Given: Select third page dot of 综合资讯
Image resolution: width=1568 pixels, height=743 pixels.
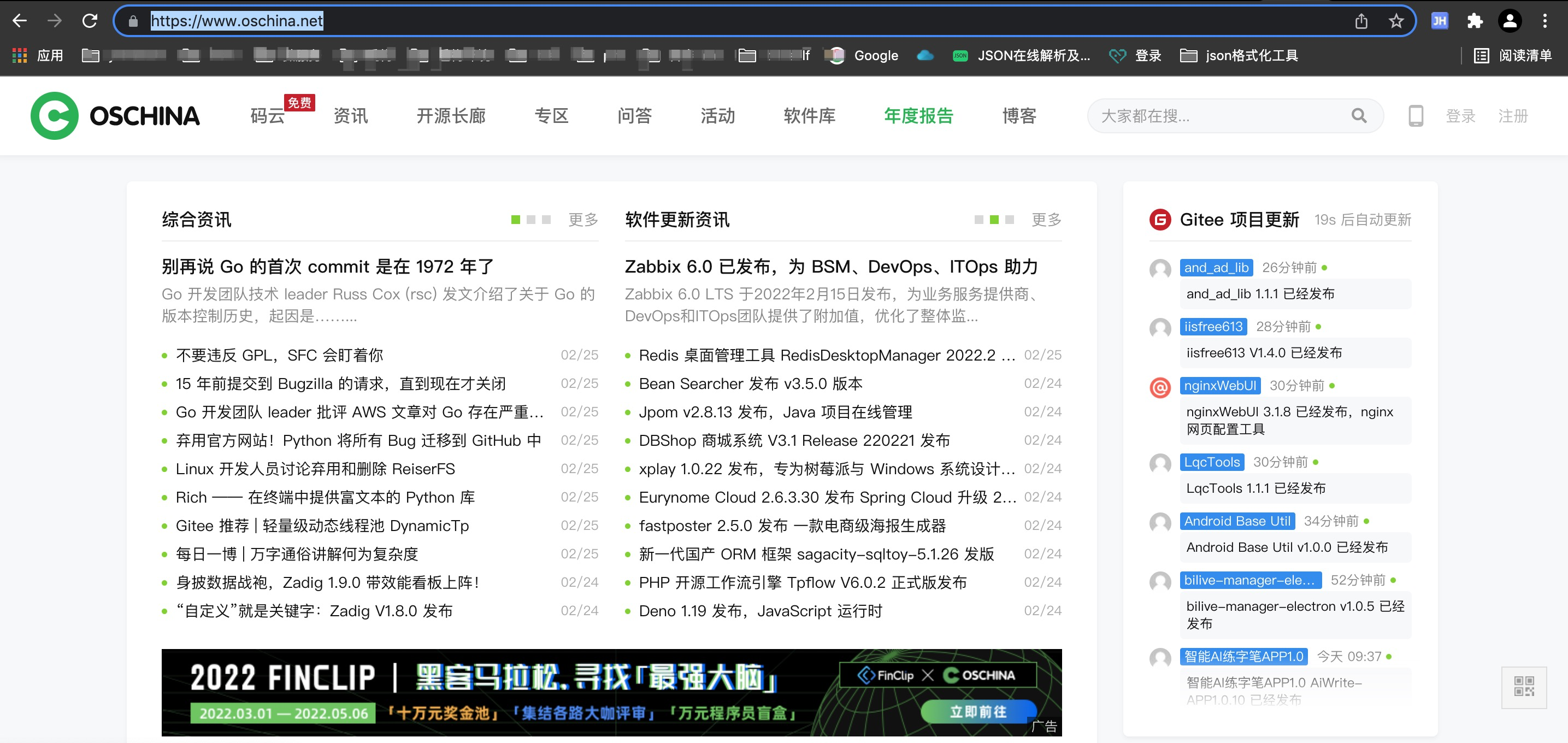Looking at the screenshot, I should 546,220.
